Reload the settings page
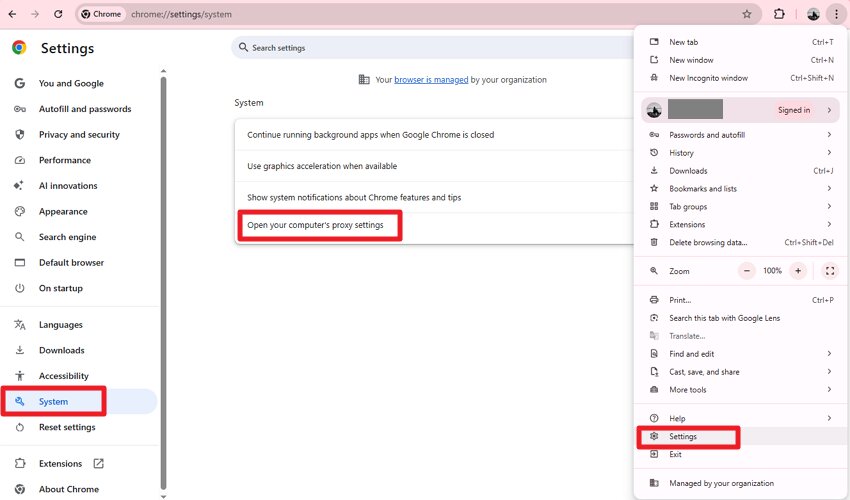 coord(58,14)
